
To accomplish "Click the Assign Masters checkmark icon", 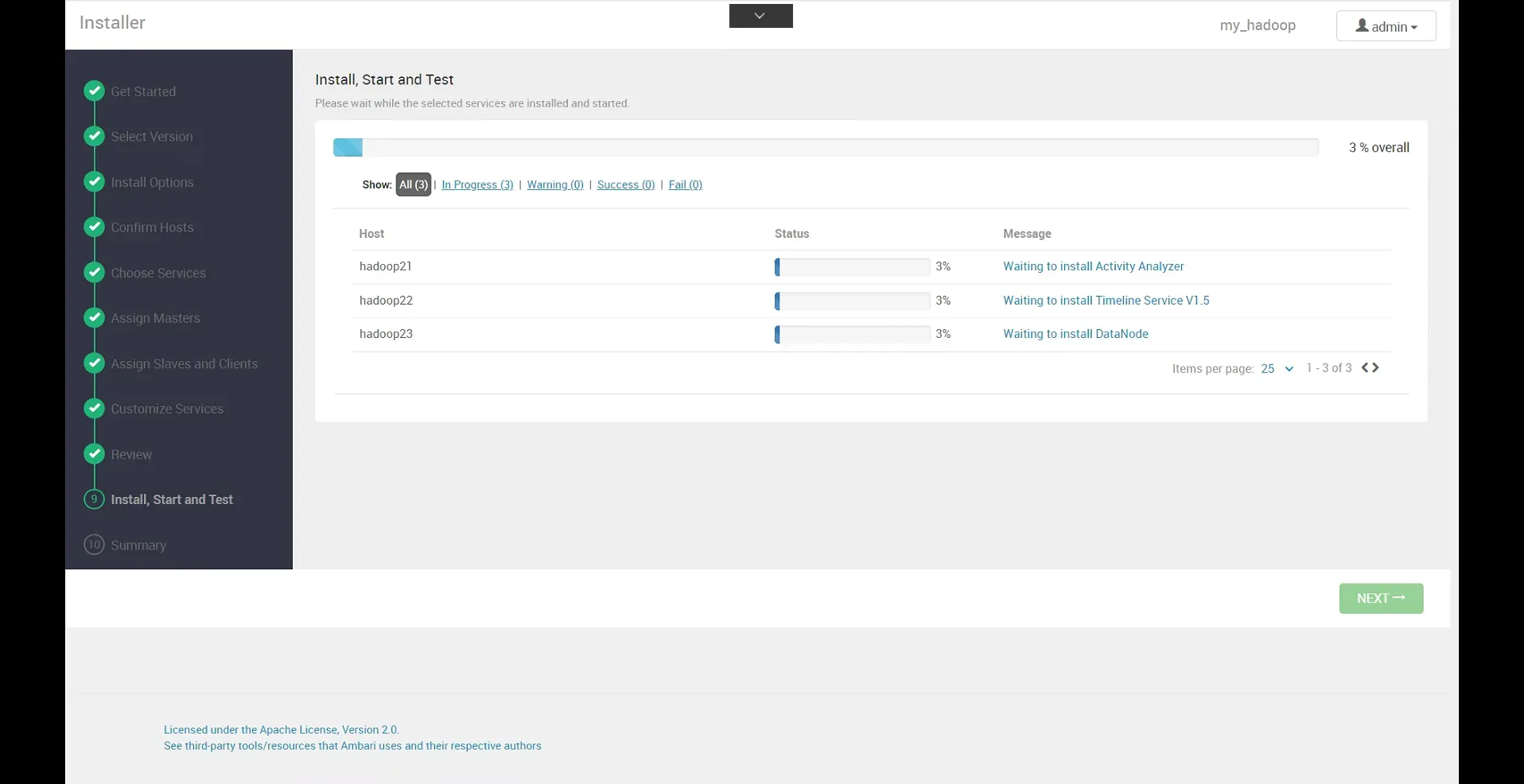I will 95,317.
